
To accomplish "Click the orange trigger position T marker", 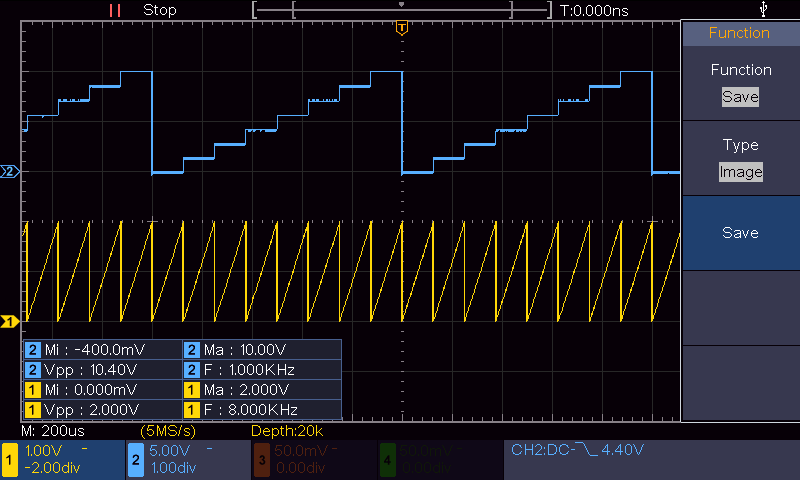I will coord(402,28).
